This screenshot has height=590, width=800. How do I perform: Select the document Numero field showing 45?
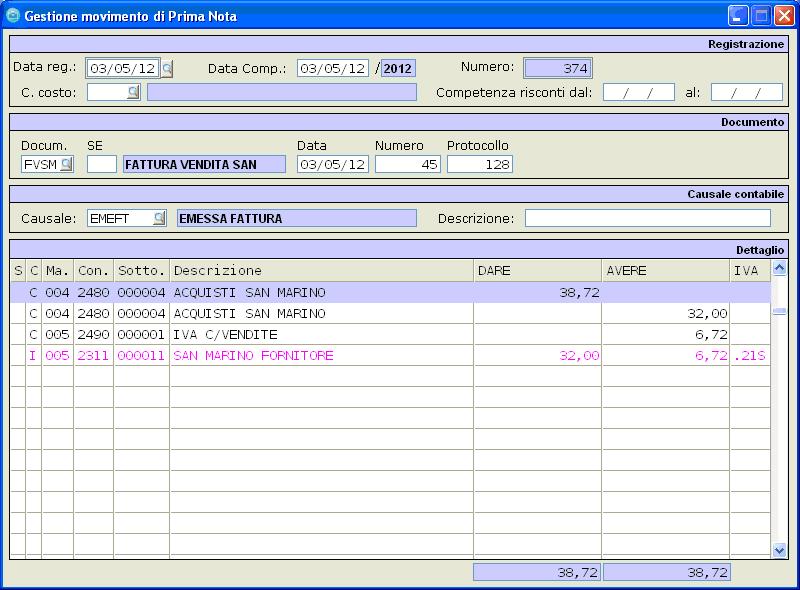(x=407, y=164)
